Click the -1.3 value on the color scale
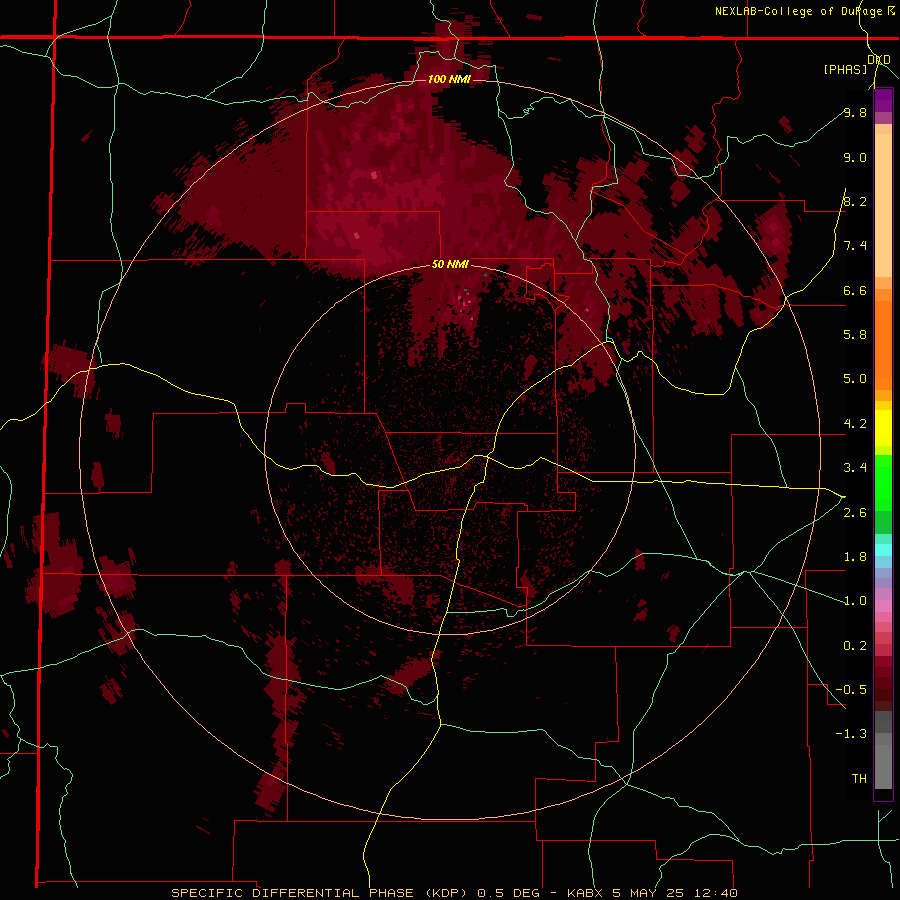The height and width of the screenshot is (900, 900). 851,734
